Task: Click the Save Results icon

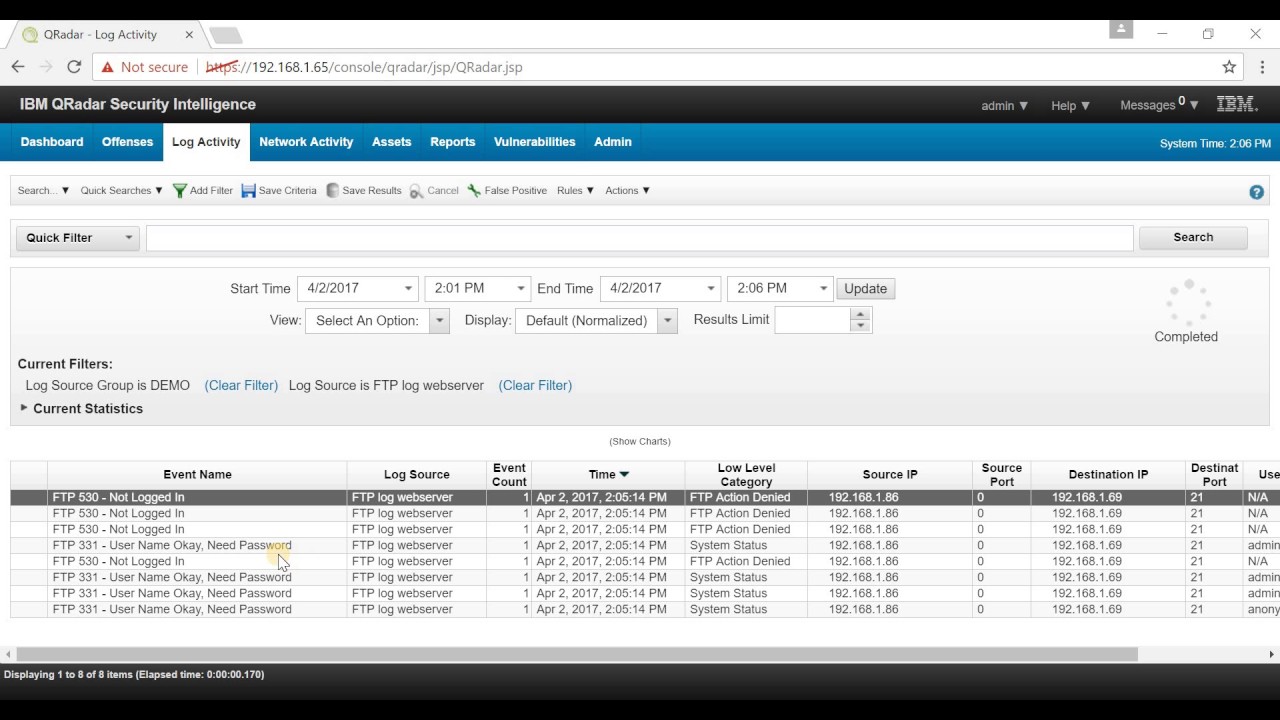Action: (333, 191)
